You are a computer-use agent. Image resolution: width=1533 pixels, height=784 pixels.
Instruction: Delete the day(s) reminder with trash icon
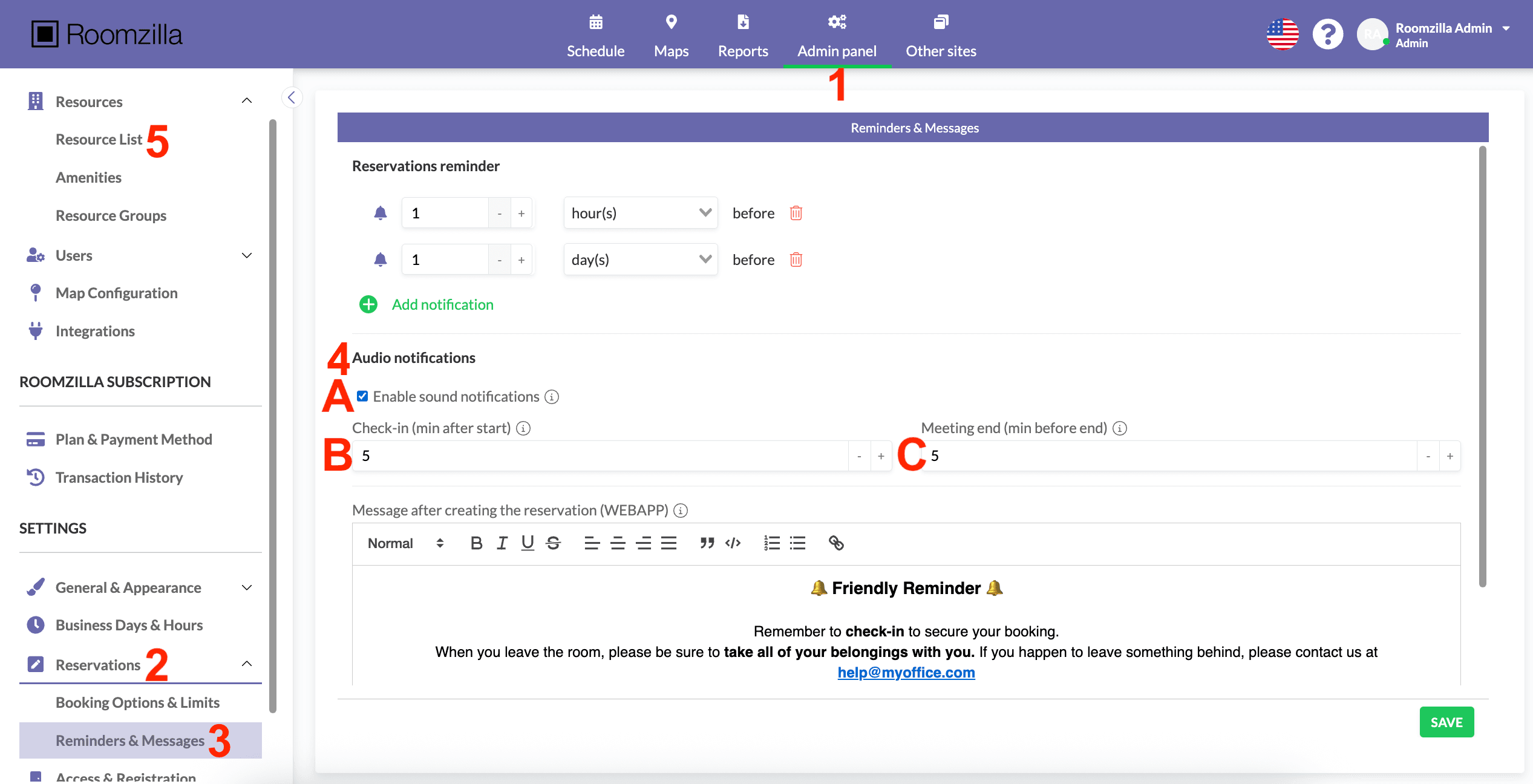pyautogui.click(x=796, y=260)
